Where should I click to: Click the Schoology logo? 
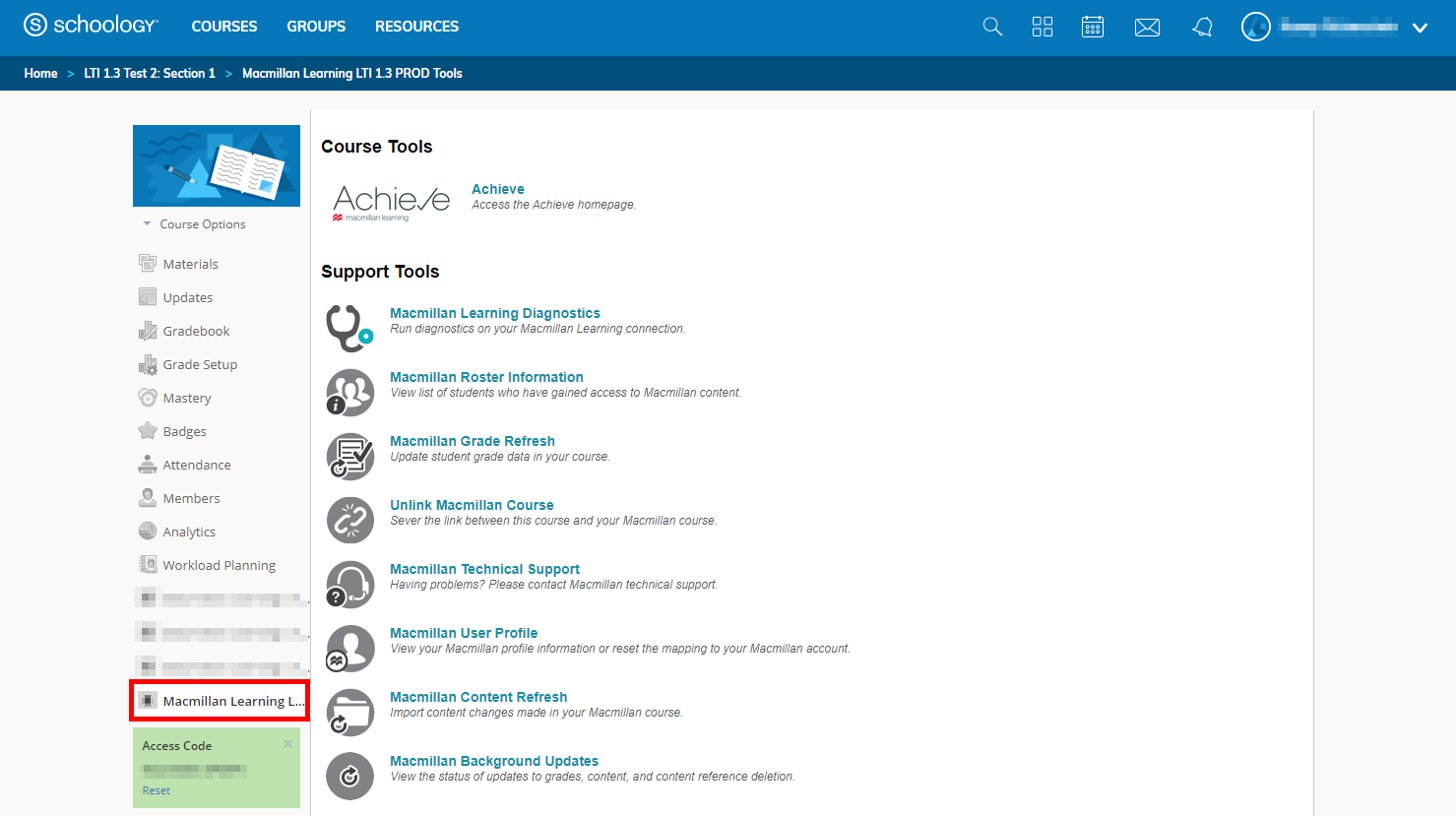91,25
